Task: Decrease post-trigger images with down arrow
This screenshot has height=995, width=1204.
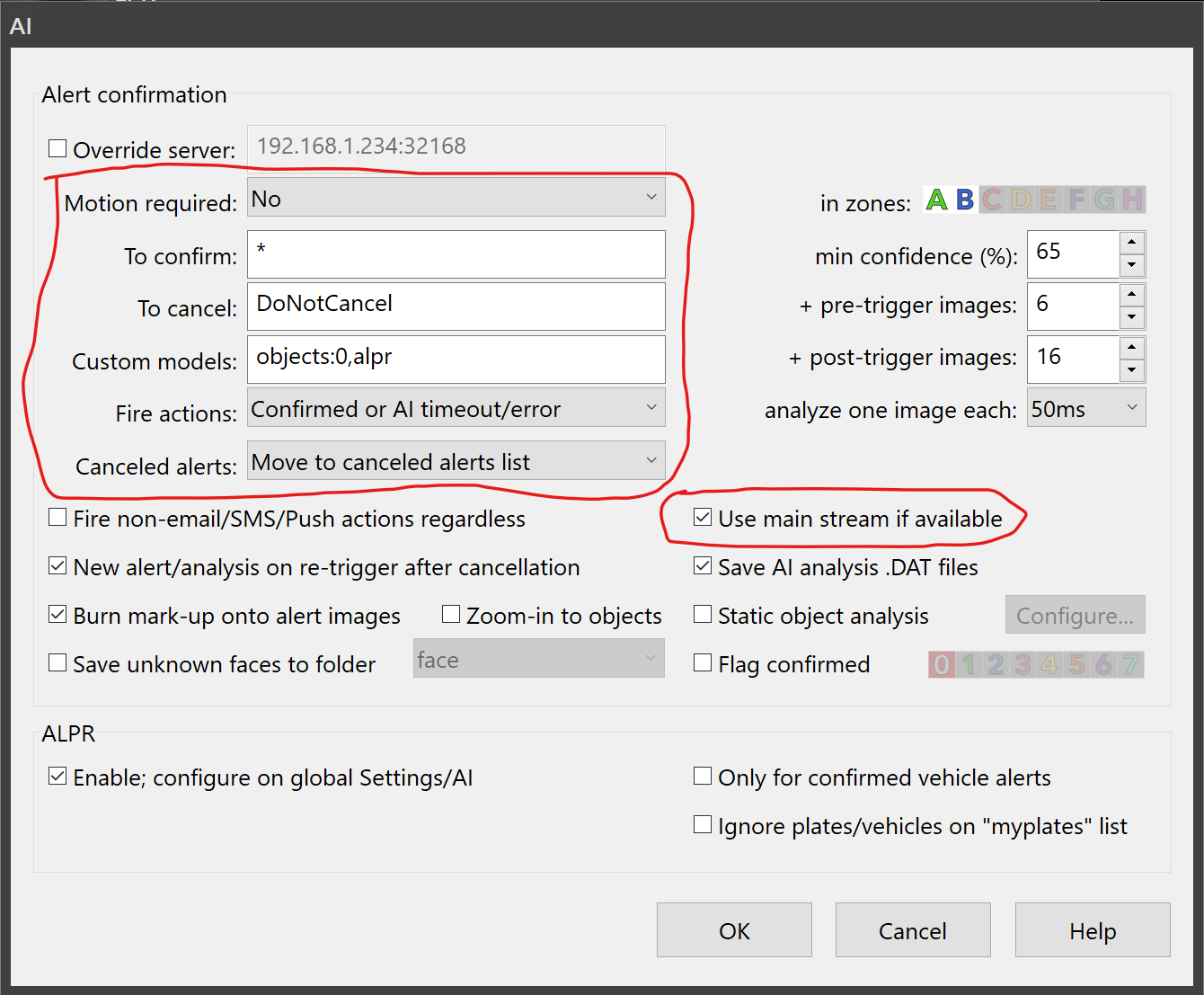Action: pos(1132,370)
